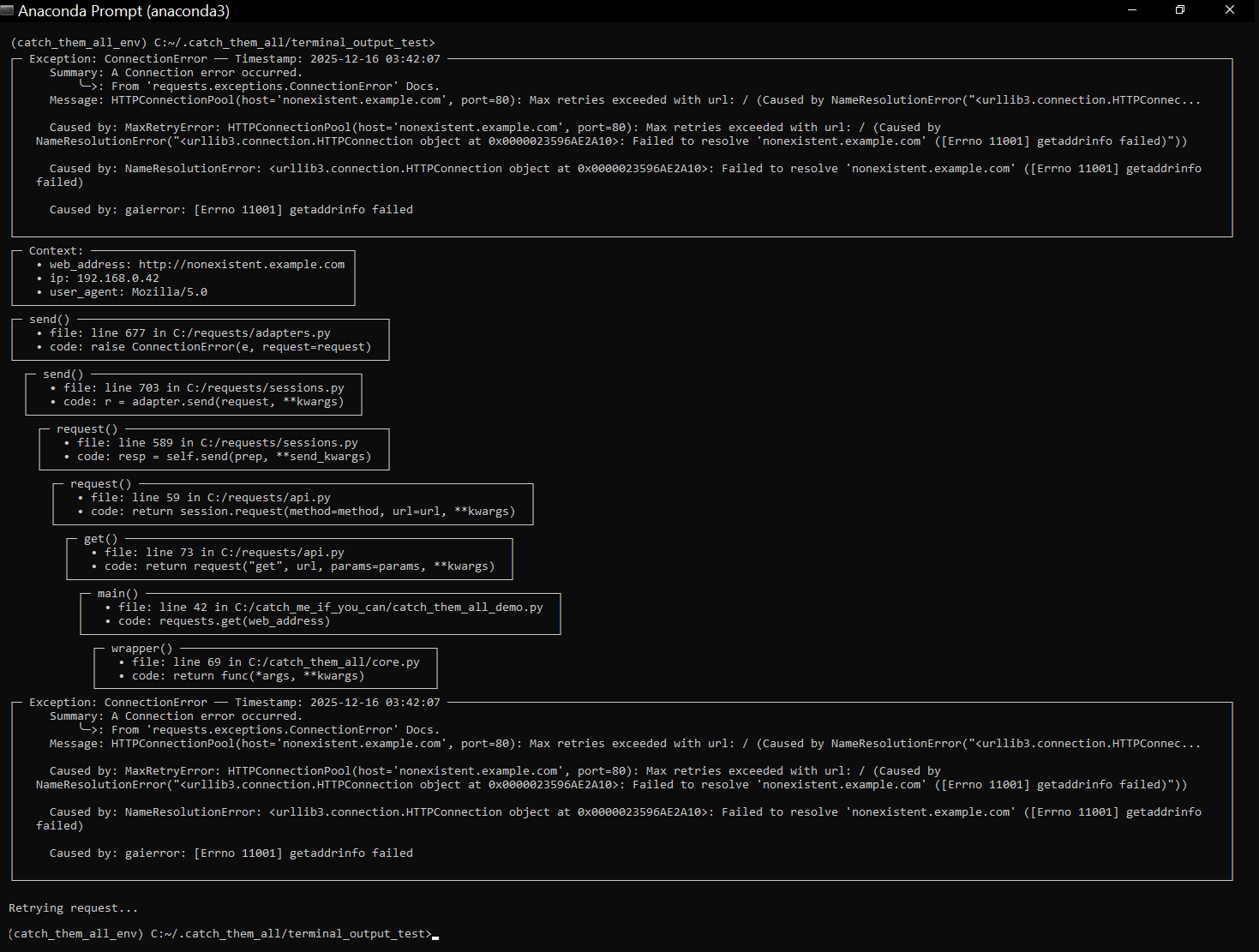
Task: Select the gaierror line above 'Retrying request...'
Action: 231,853
